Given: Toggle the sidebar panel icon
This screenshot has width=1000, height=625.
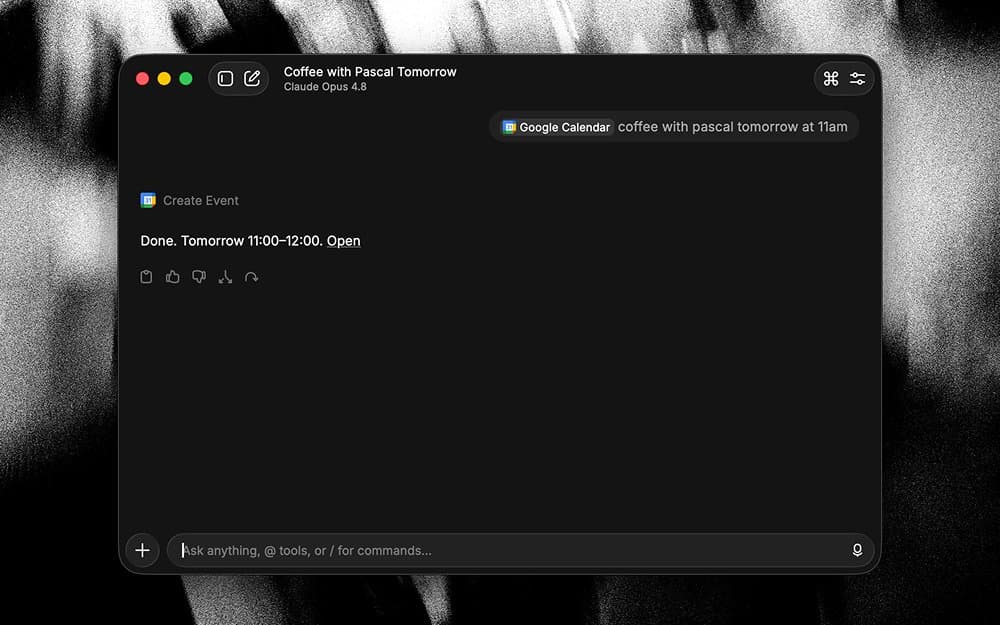Looking at the screenshot, I should (225, 78).
